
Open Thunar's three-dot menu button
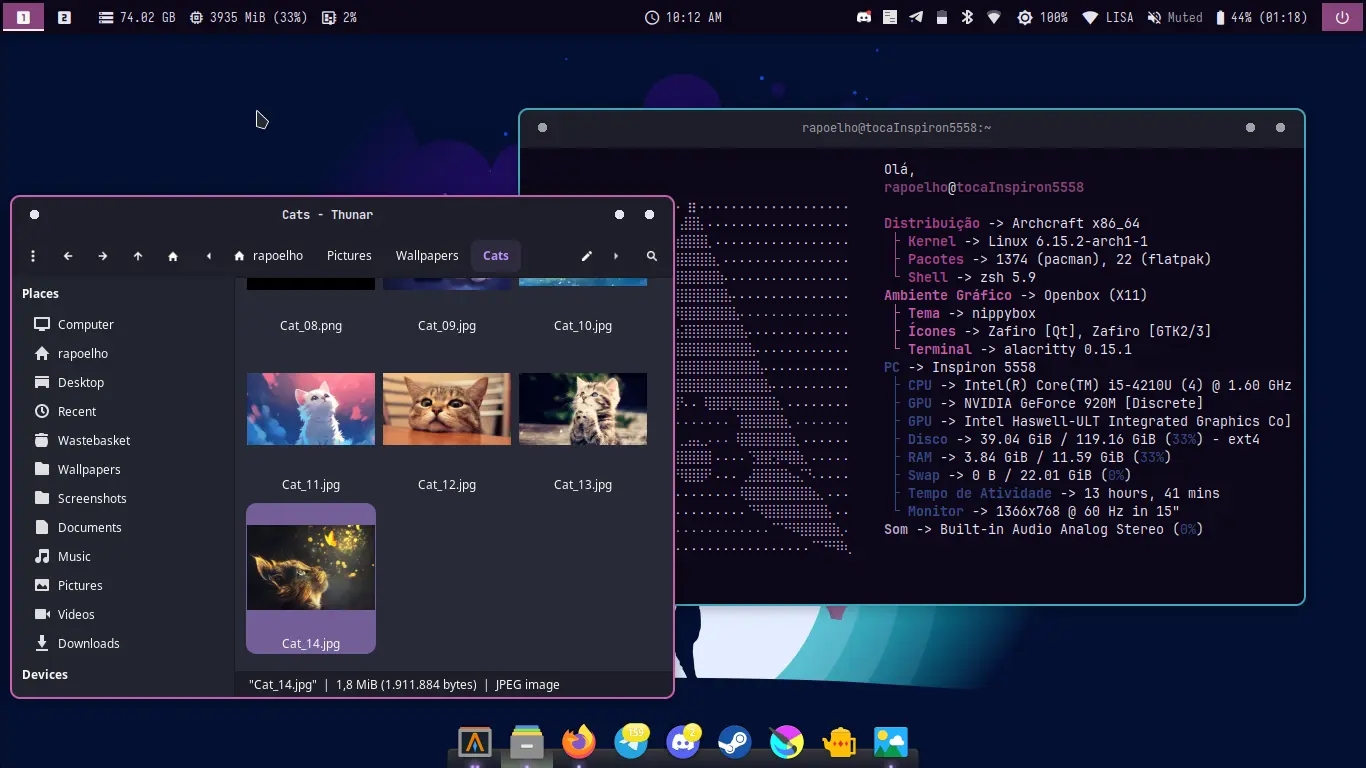click(33, 256)
